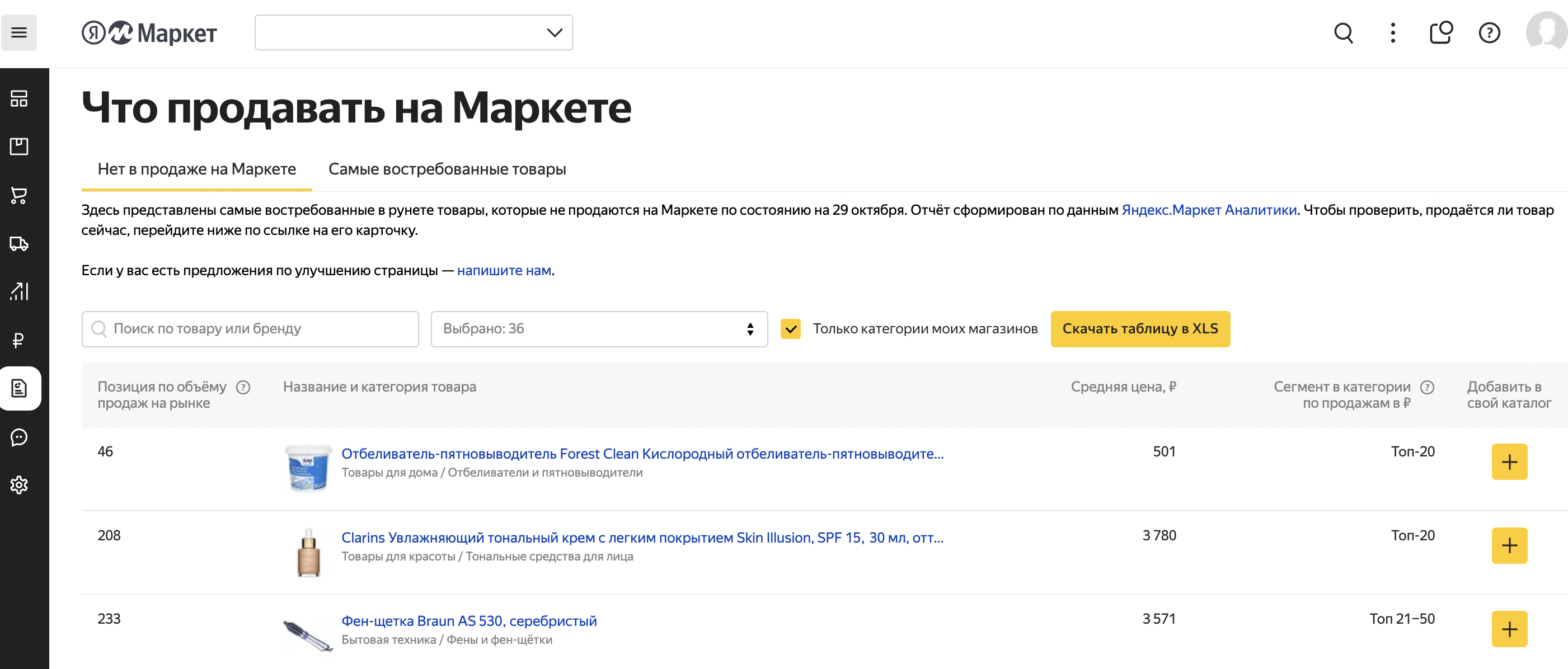Uncheck 'Только категории моих магазинов' checkbox
This screenshot has height=669, width=1568.
pyautogui.click(x=791, y=329)
